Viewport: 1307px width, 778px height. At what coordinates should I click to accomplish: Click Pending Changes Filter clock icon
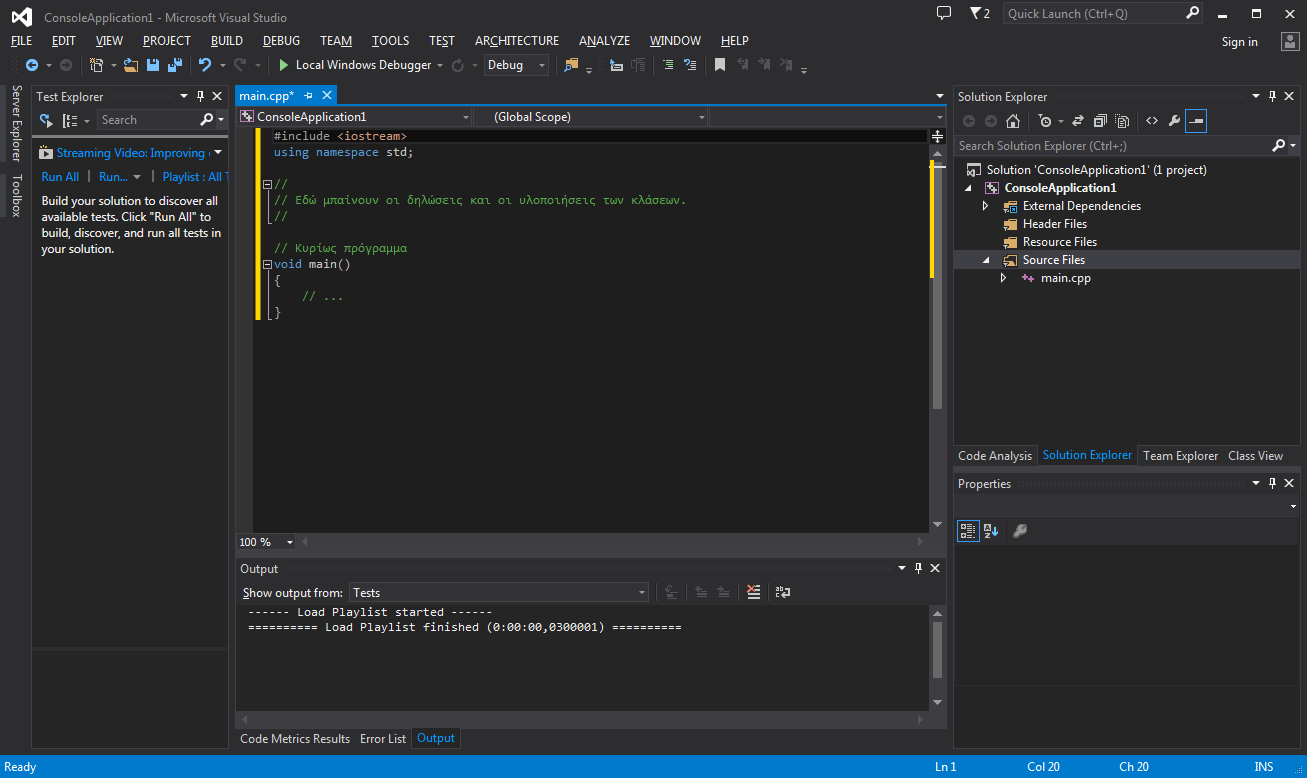[1044, 121]
